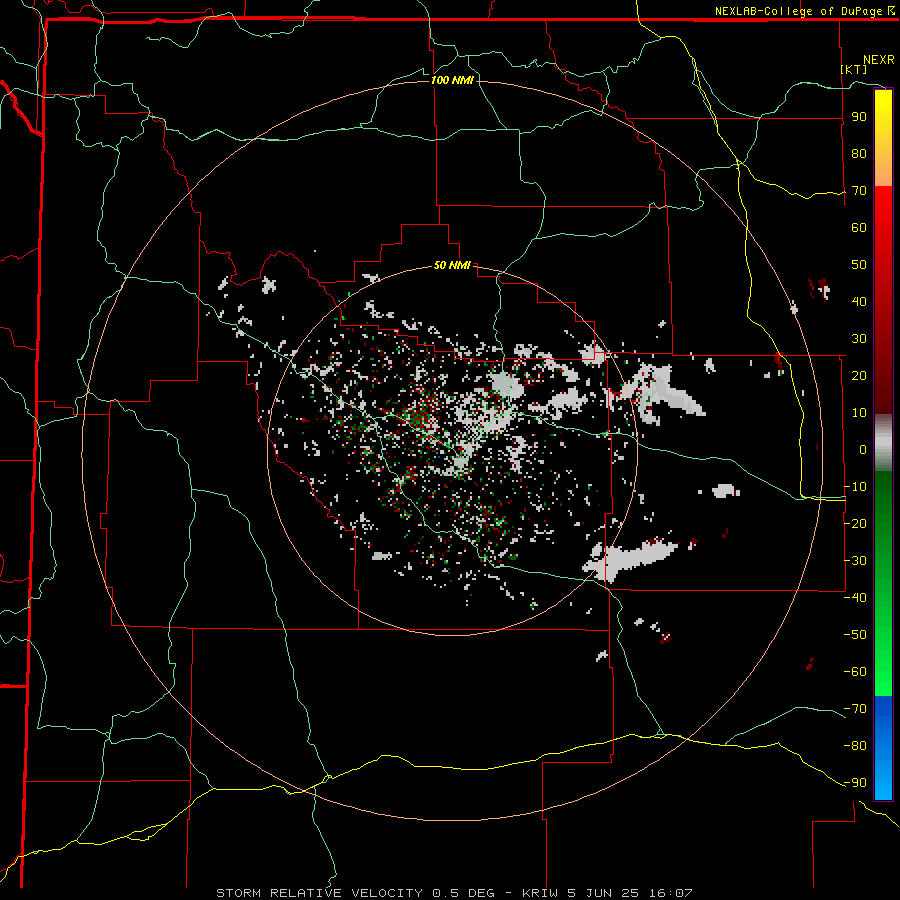Click the 10 value on velocity scale
This screenshot has height=900, width=900.
859,413
